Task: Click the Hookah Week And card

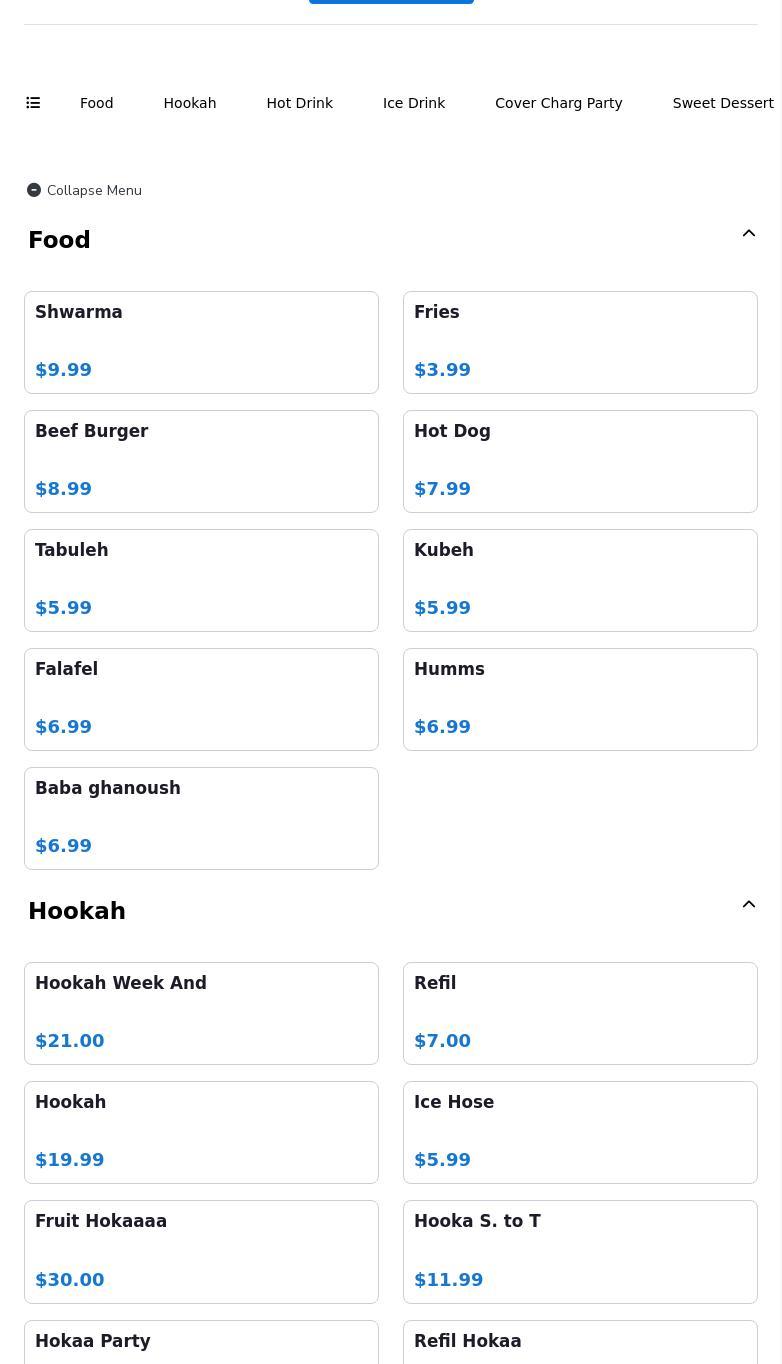Action: (x=201, y=1013)
